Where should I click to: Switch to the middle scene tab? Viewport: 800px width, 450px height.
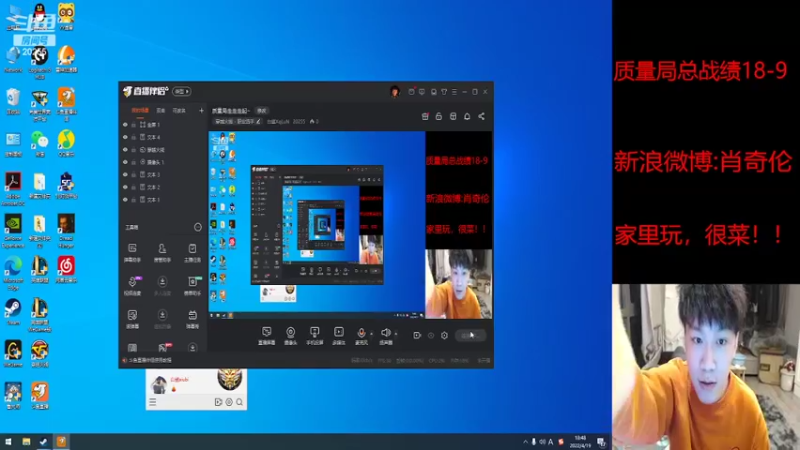161,110
